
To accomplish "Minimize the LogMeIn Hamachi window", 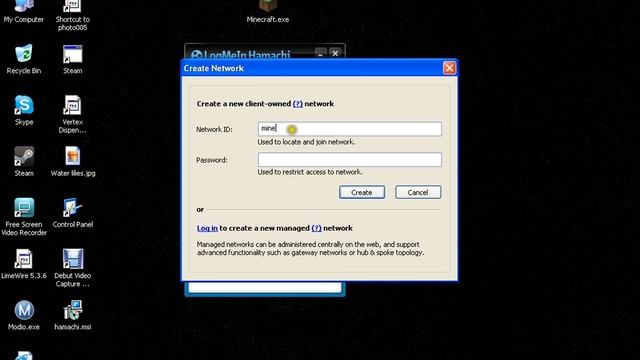I will tap(321, 53).
